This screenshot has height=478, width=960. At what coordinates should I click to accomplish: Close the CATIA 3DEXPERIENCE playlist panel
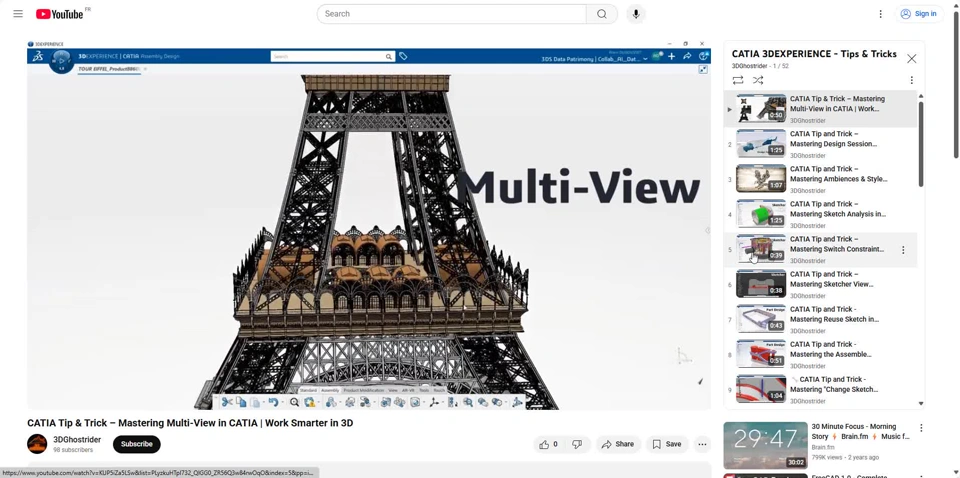[912, 59]
